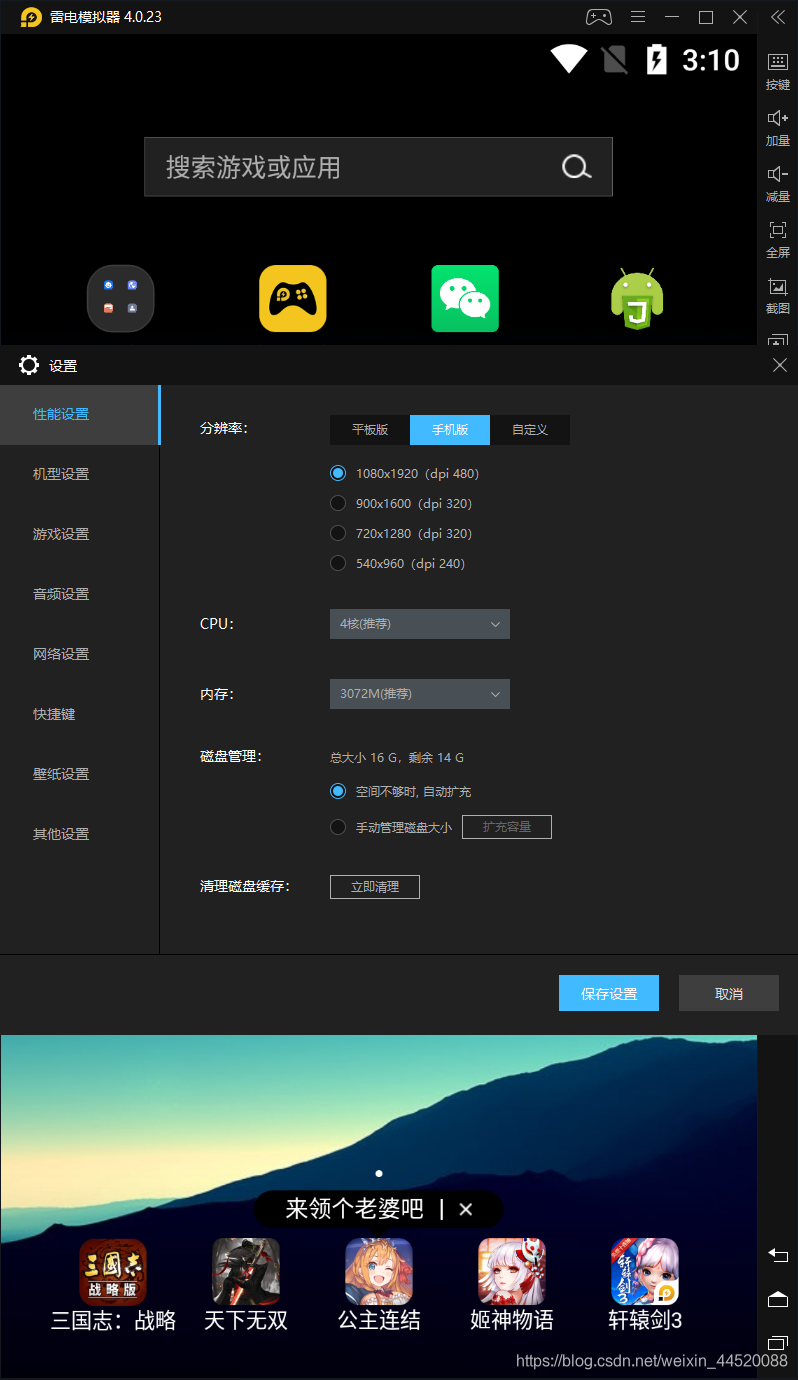Click the Android back arrow icon
The image size is (798, 1380).
pyautogui.click(x=778, y=1254)
